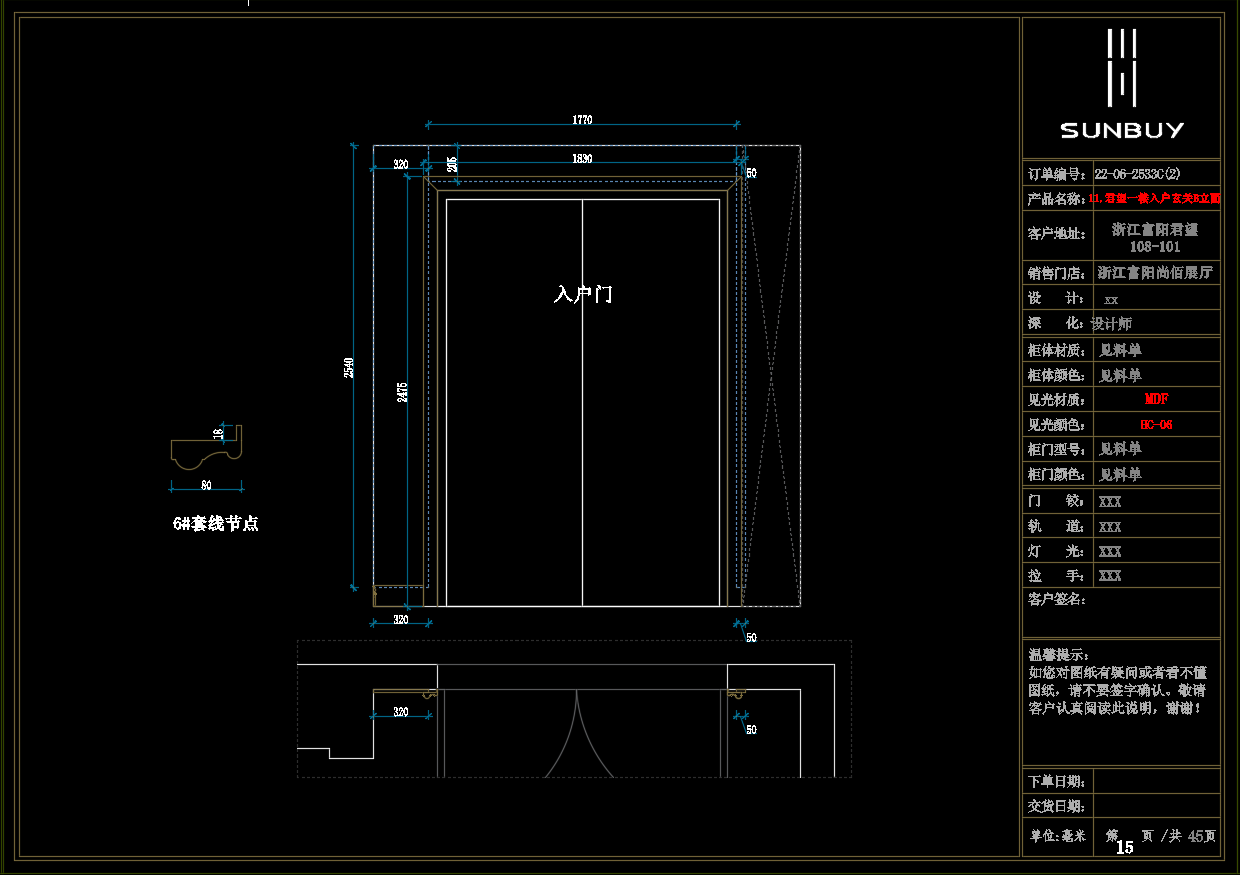Click the customer address 浙江富阳君望 text
Screen dimensions: 1240x875
click(x=1155, y=229)
